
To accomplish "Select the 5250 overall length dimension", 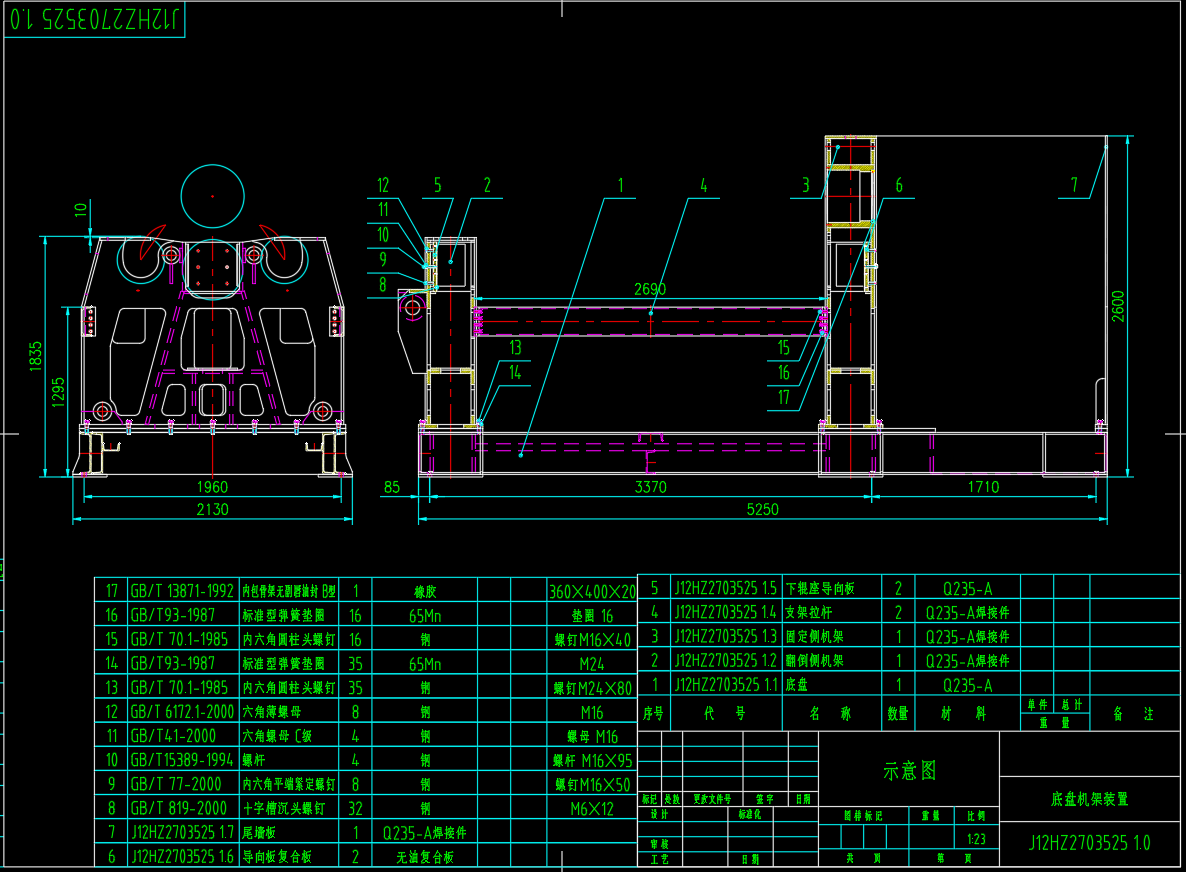I will tap(762, 509).
